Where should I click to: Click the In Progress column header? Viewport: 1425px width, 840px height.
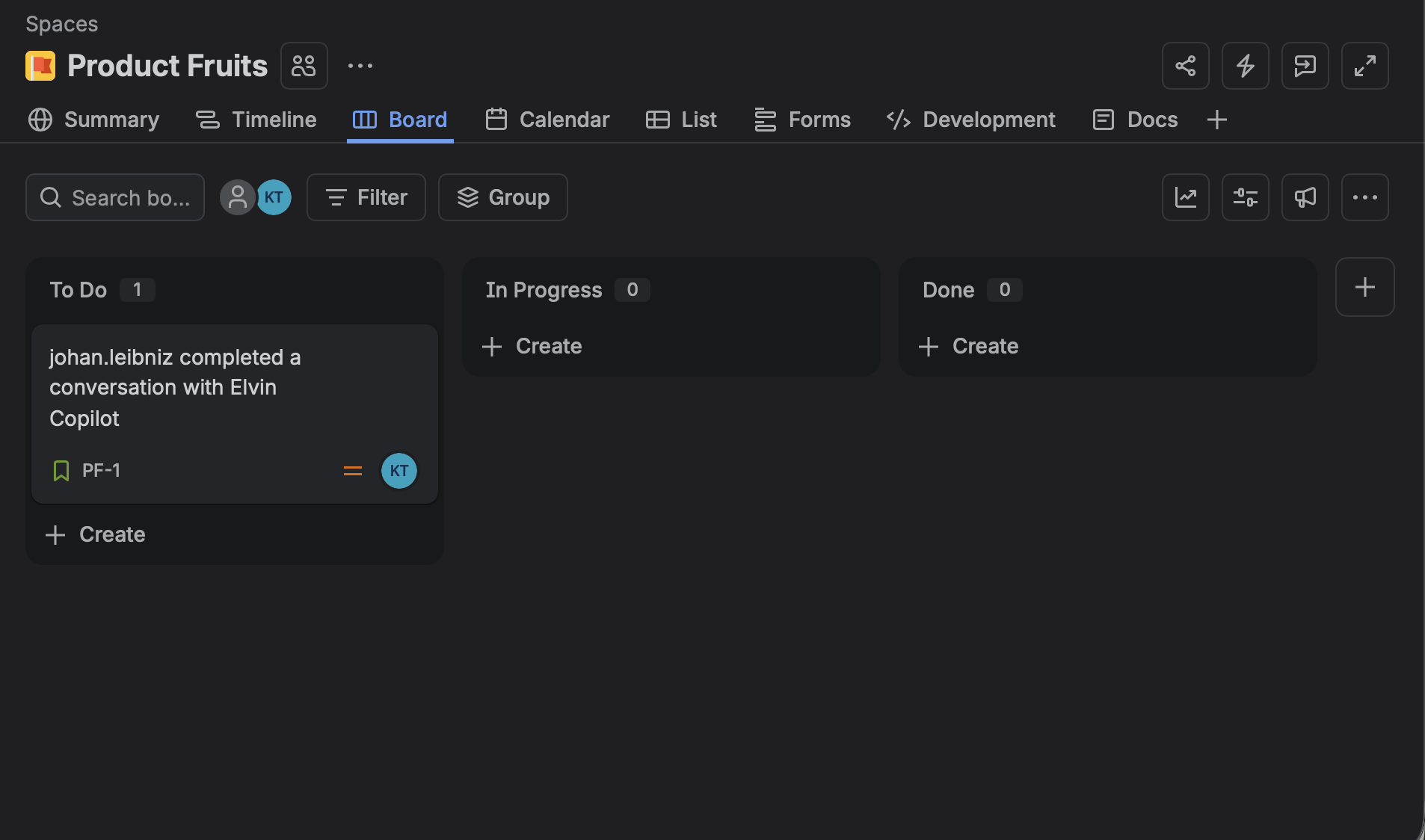[544, 290]
